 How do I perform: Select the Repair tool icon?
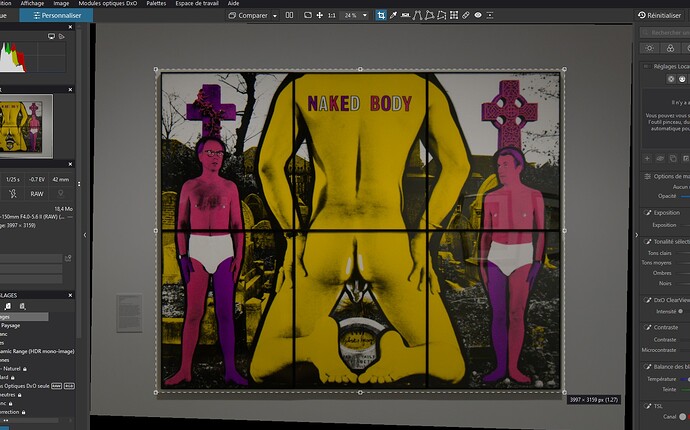tap(466, 15)
